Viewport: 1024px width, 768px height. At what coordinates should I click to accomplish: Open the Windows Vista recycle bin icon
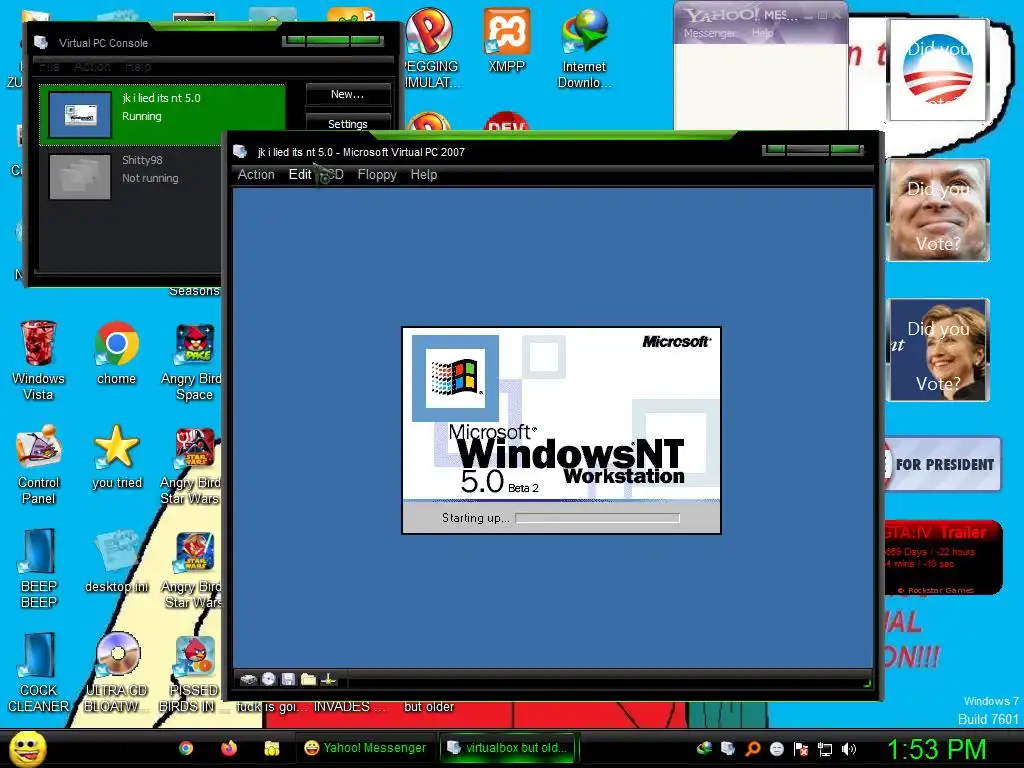38,360
